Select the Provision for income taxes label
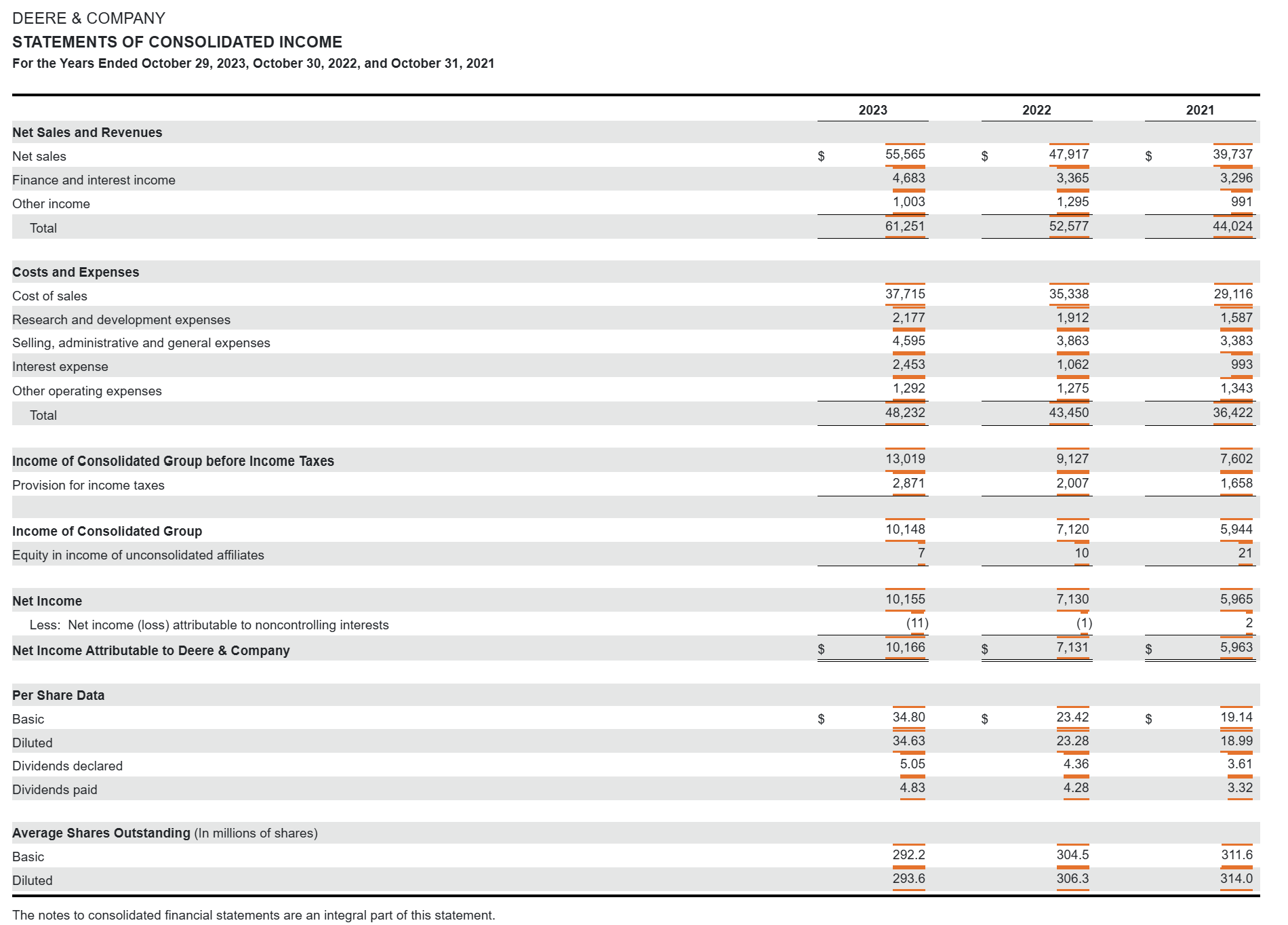1288x925 pixels. [x=88, y=485]
